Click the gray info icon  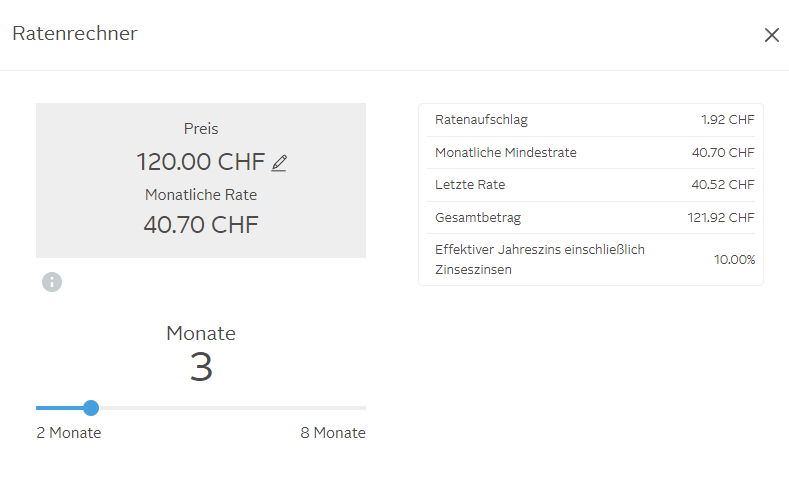(52, 282)
